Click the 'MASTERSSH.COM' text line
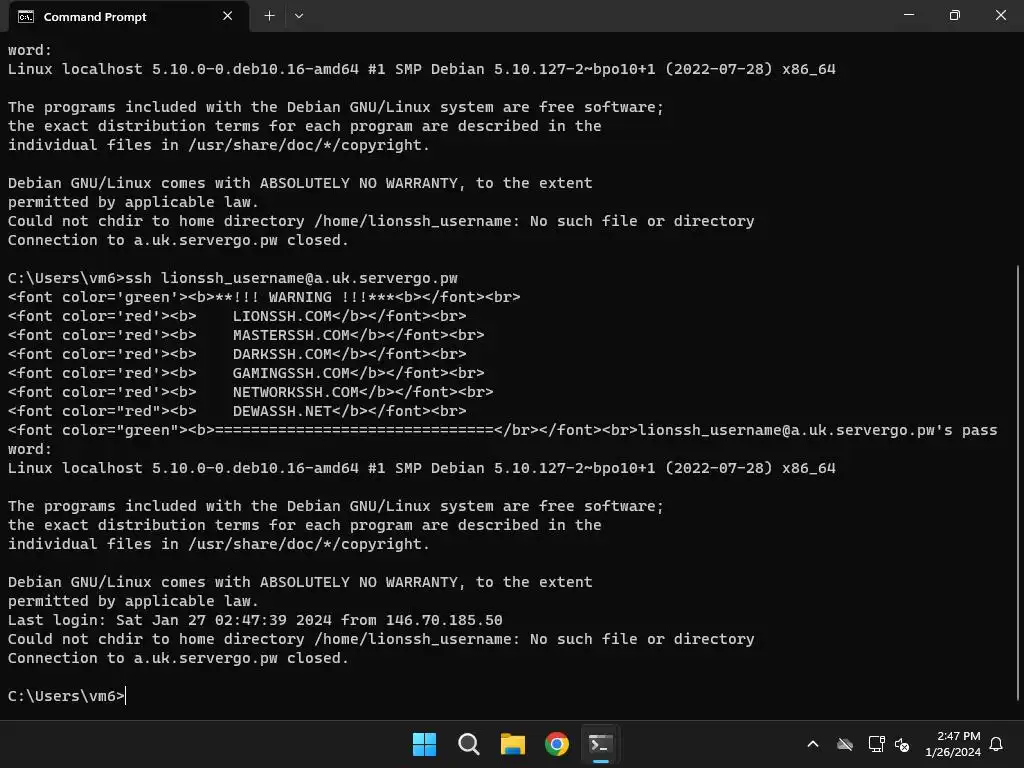1024x768 pixels. click(246, 335)
